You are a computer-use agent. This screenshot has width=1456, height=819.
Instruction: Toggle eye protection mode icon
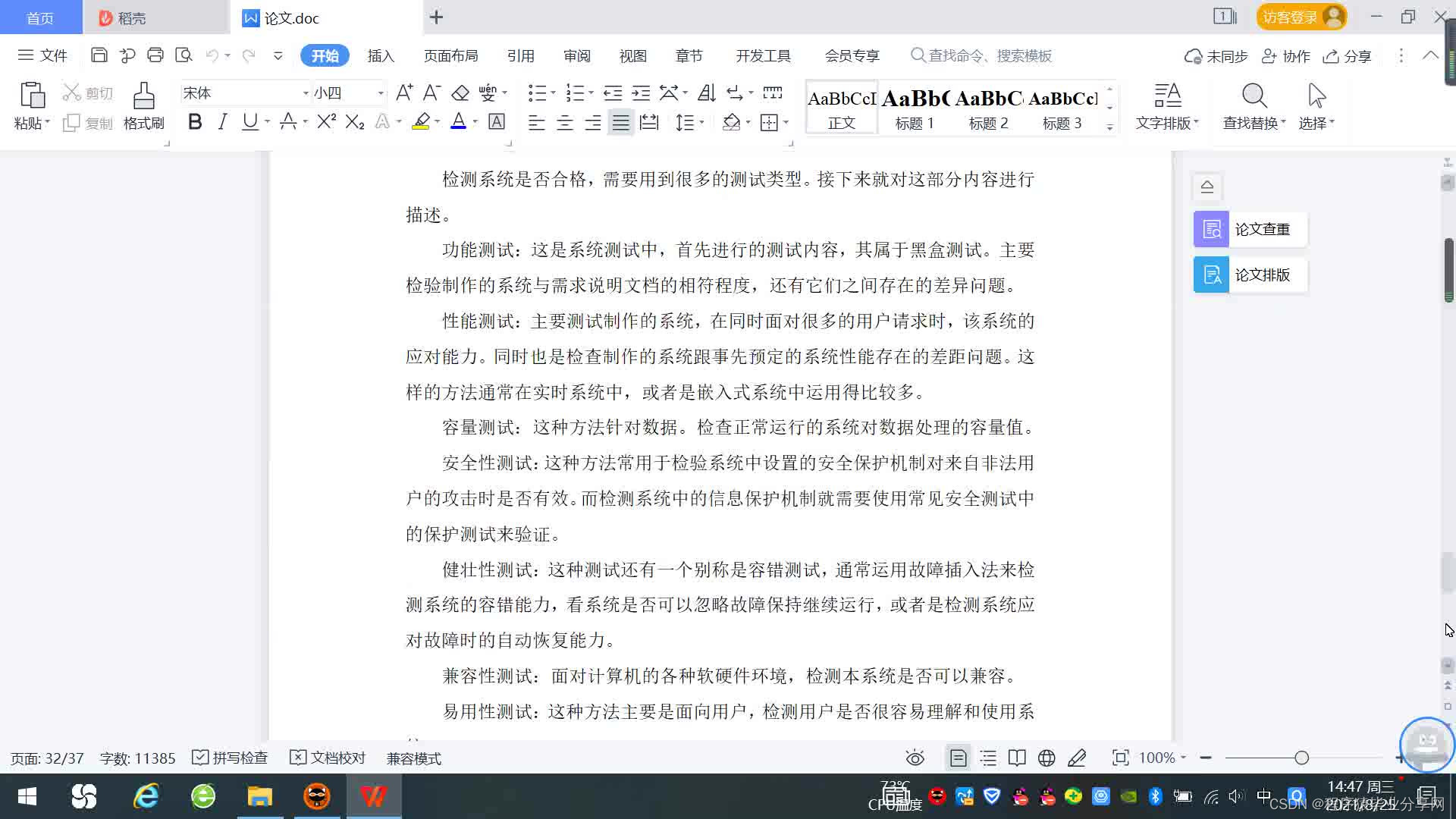pos(915,758)
